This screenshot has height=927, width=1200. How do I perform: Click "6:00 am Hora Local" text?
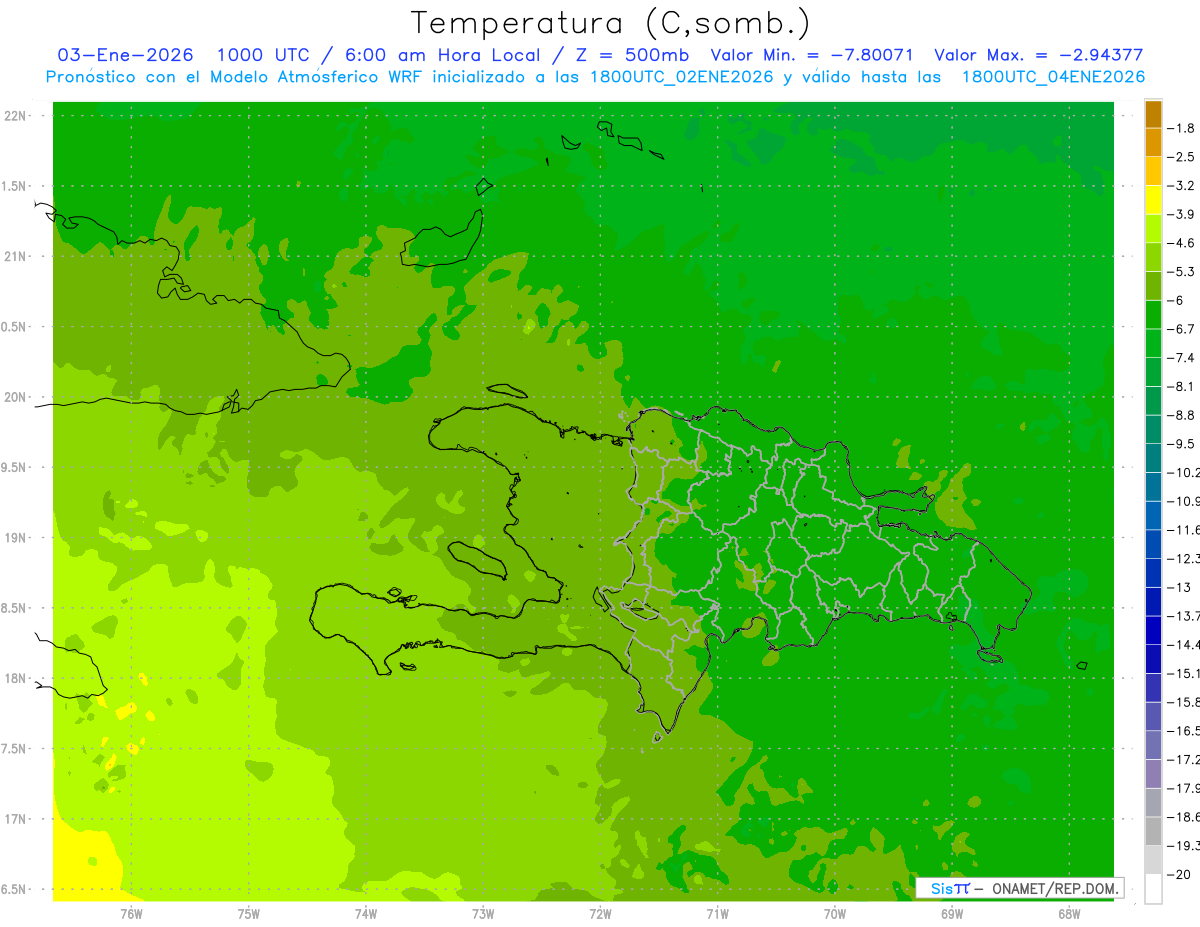pyautogui.click(x=441, y=55)
